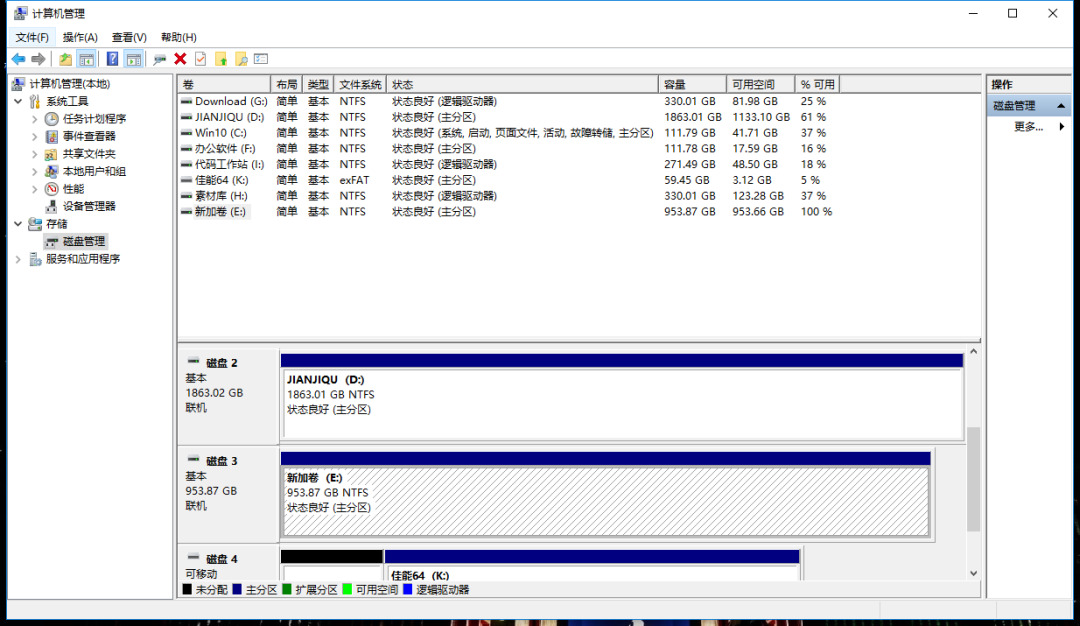This screenshot has width=1080, height=626.
Task: Click the Back arrow in toolbar
Action: coord(18,59)
